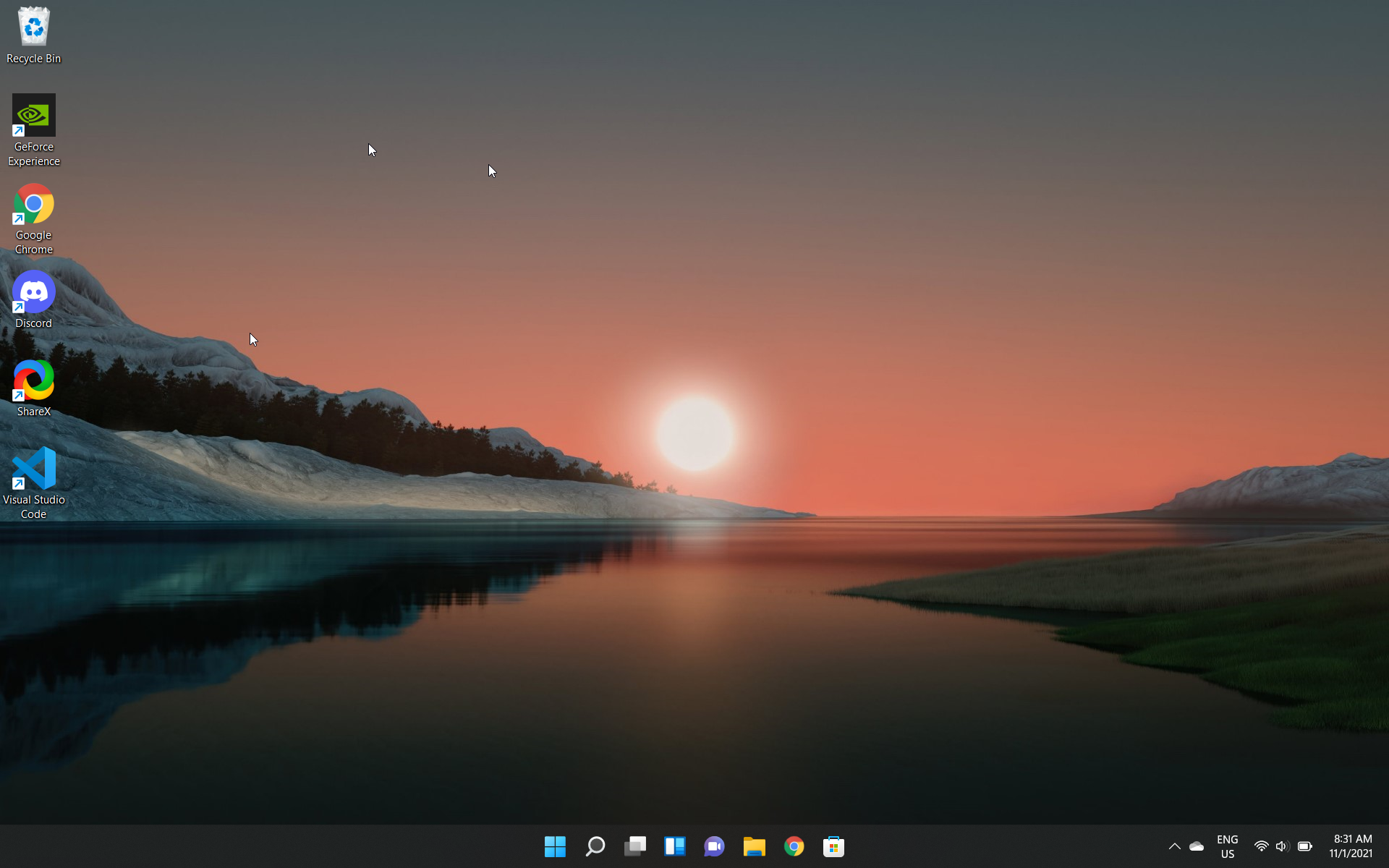1389x868 pixels.
Task: Open Microsoft Store from the taskbar
Action: tap(833, 846)
